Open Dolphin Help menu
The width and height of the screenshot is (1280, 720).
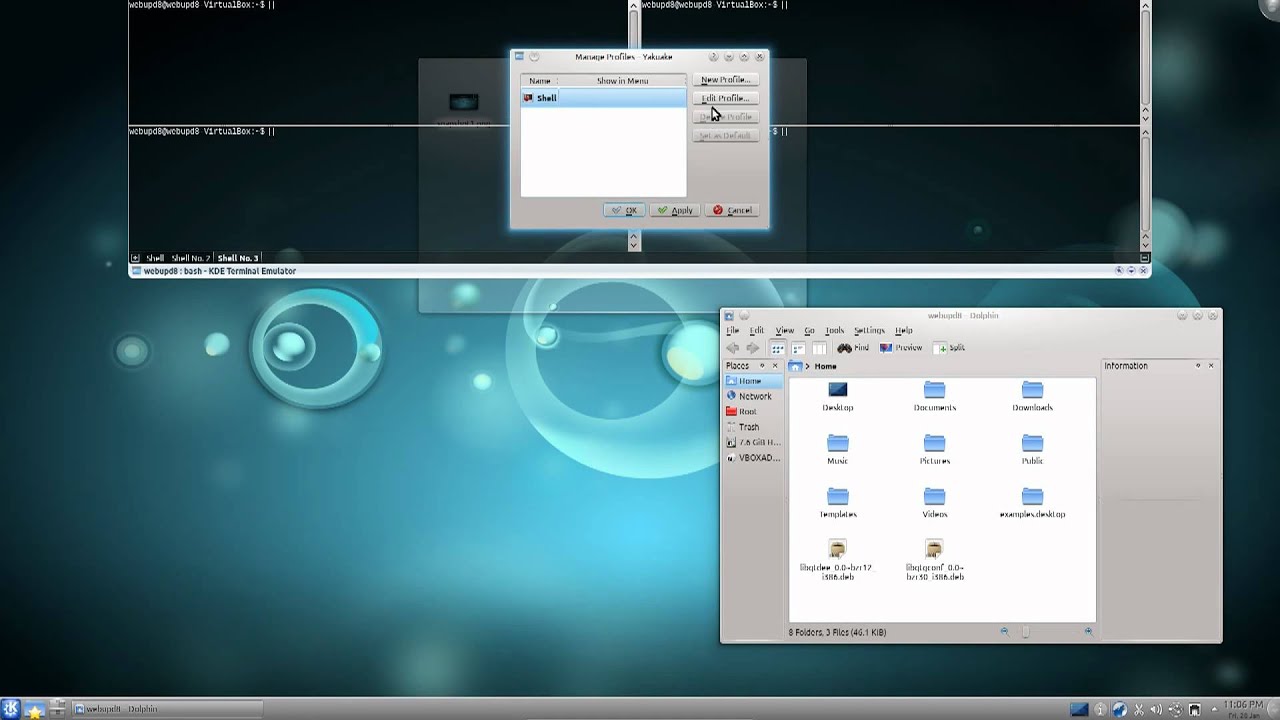tap(904, 331)
